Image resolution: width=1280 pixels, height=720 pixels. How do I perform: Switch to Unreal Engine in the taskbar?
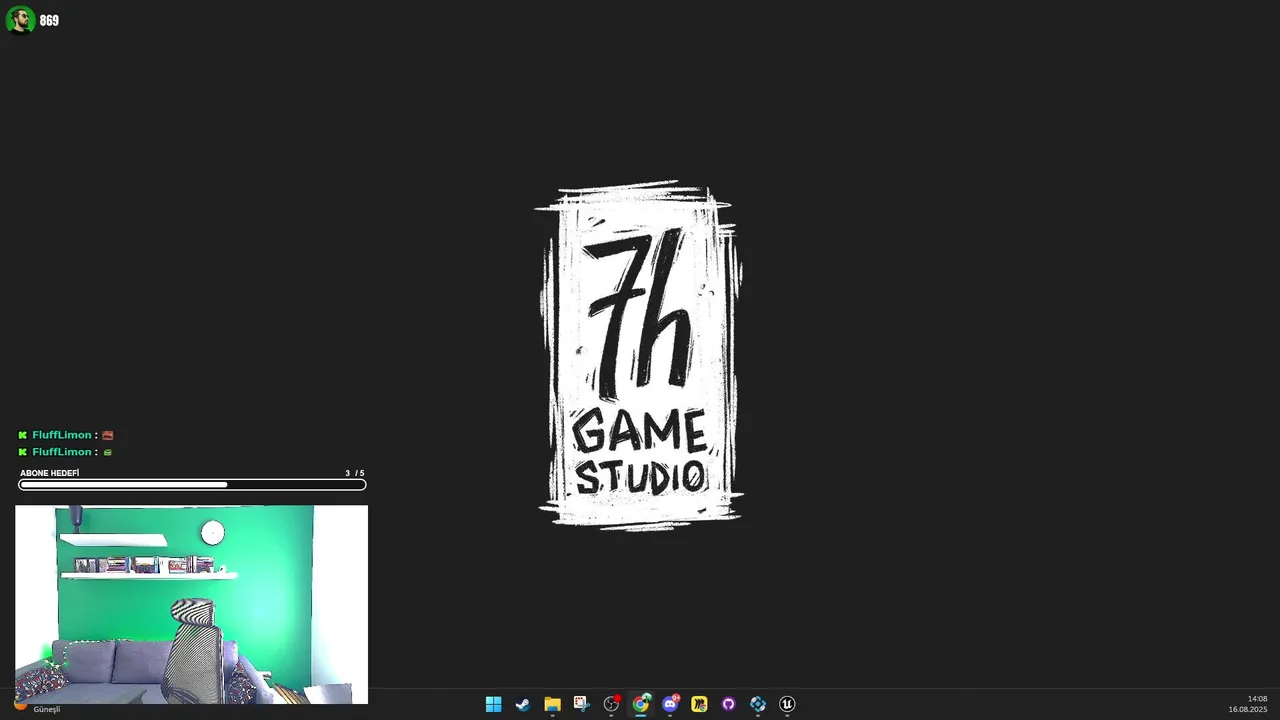787,704
